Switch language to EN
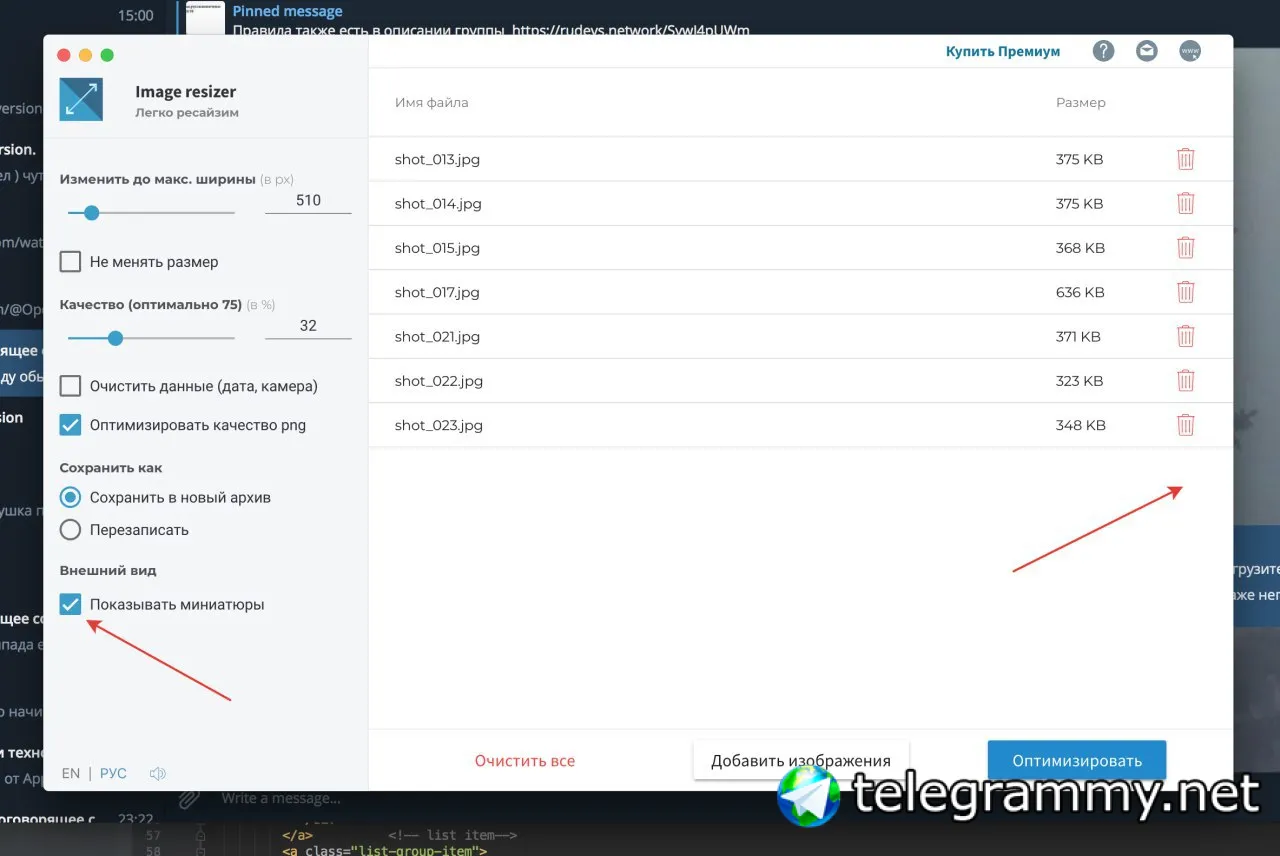1280x856 pixels. point(71,773)
